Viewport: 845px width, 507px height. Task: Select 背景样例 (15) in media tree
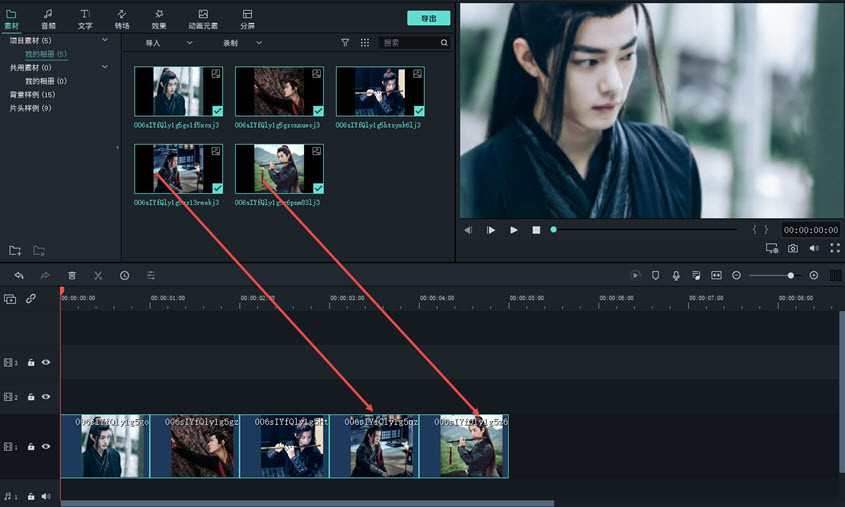coord(32,94)
